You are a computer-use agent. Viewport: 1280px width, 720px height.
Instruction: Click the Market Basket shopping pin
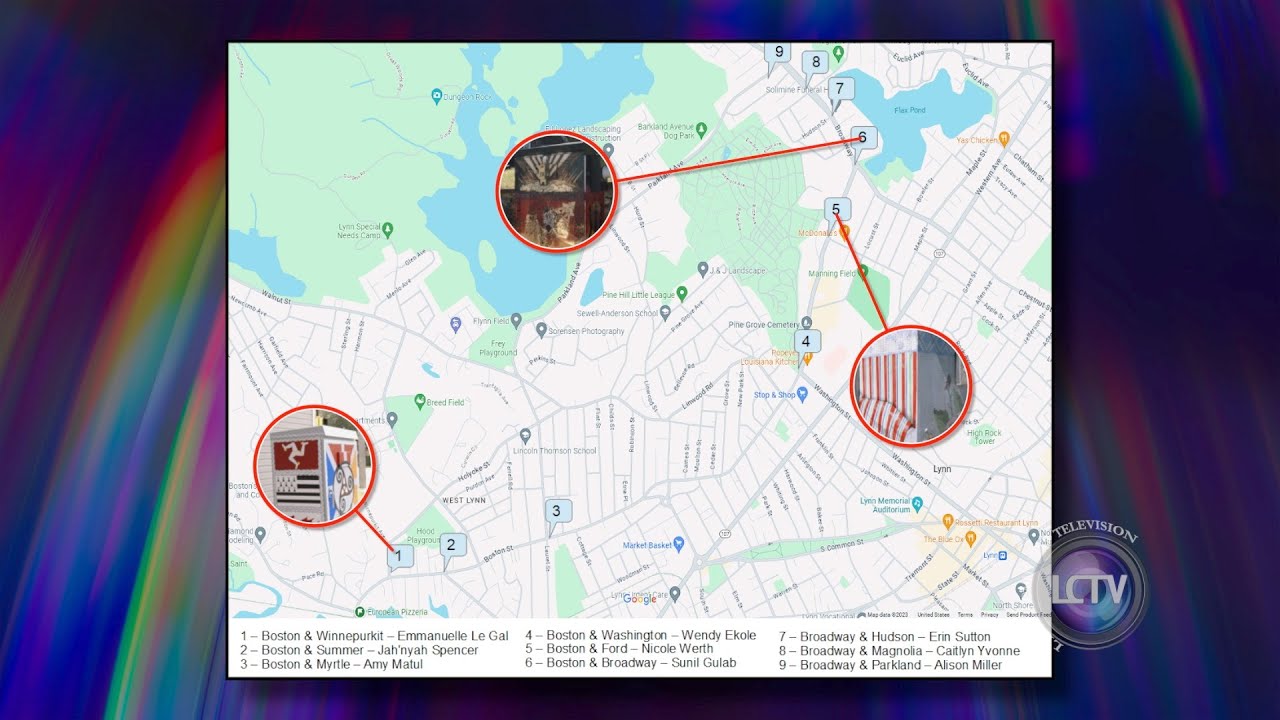pos(679,544)
